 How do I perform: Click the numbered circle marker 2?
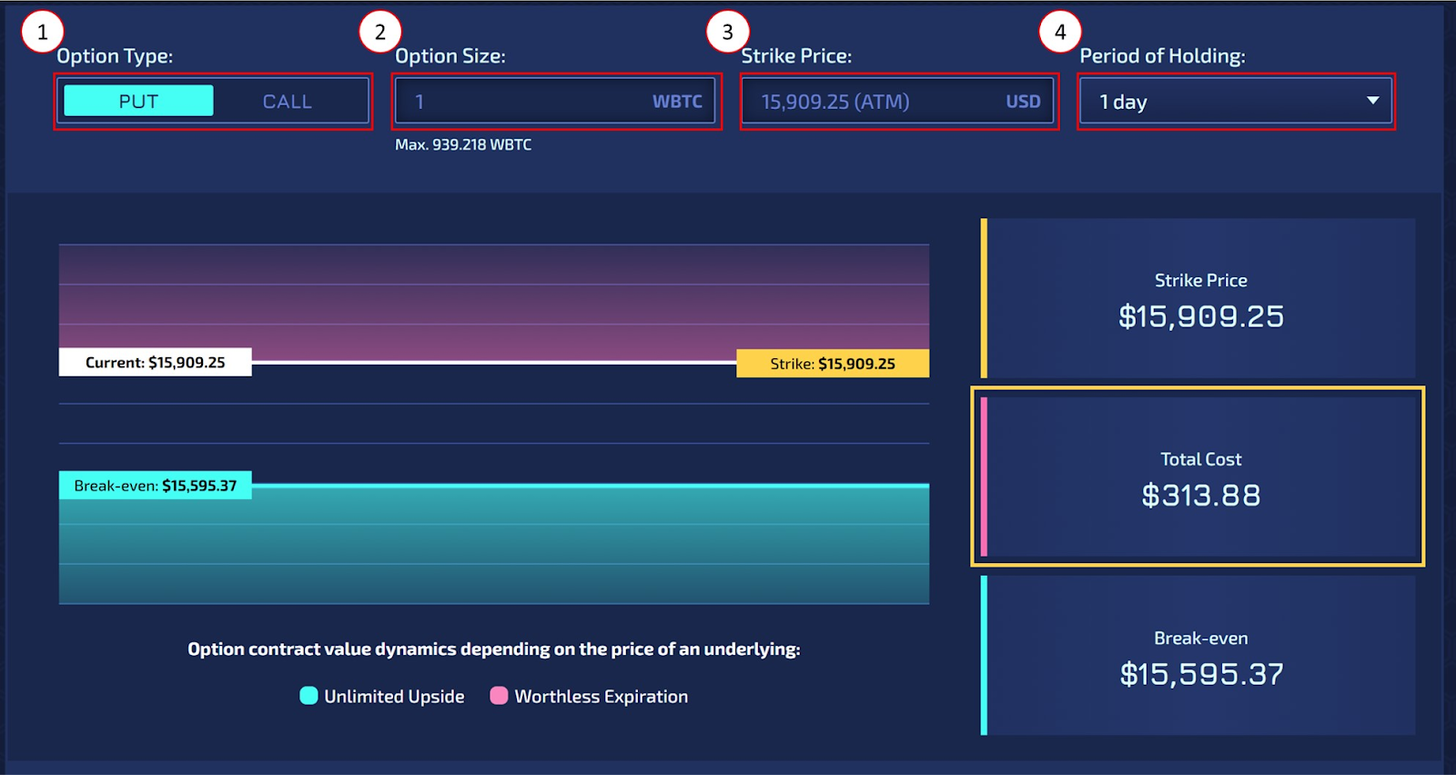click(379, 32)
